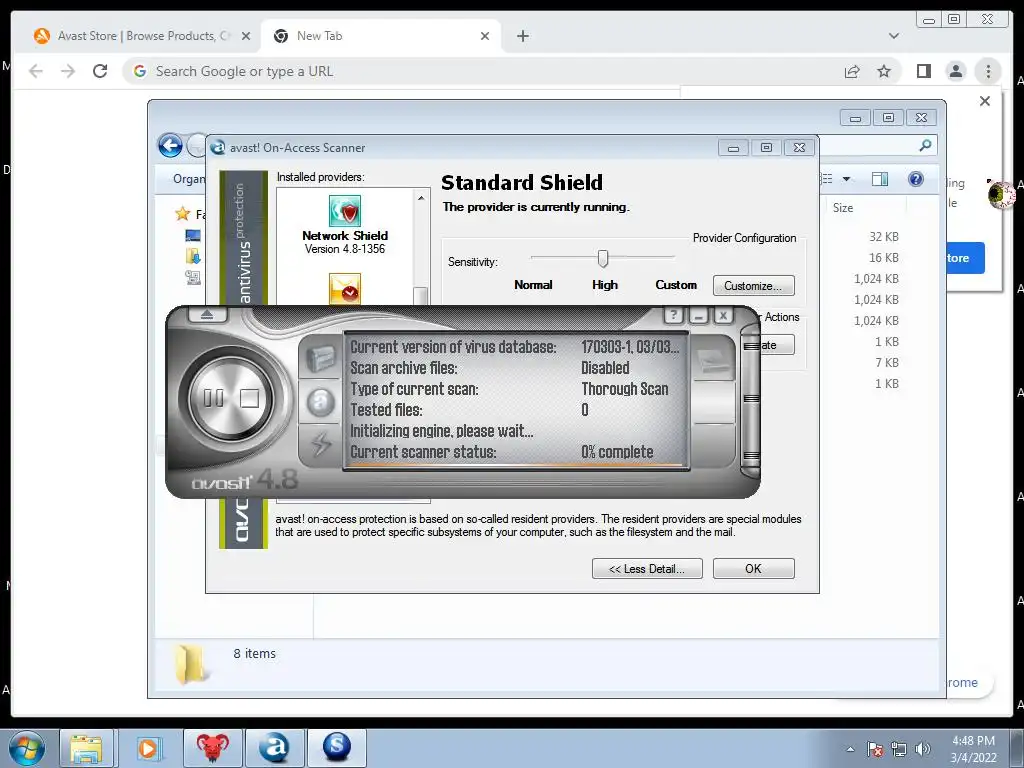The width and height of the screenshot is (1024, 768).
Task: Open File Explorer from the taskbar
Action: point(87,748)
